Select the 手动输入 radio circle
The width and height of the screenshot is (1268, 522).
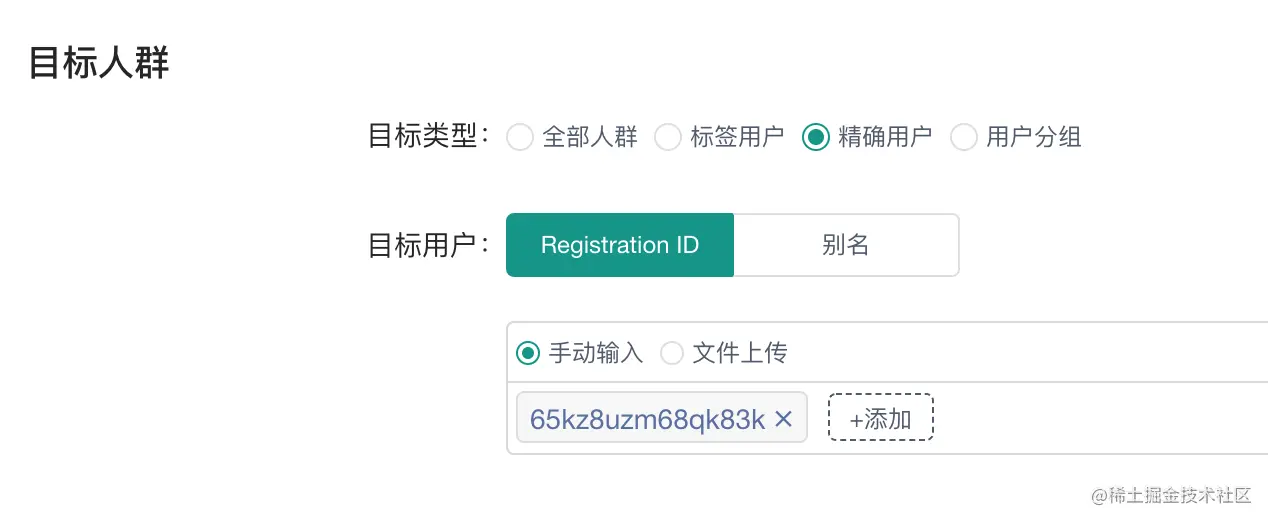[x=528, y=353]
